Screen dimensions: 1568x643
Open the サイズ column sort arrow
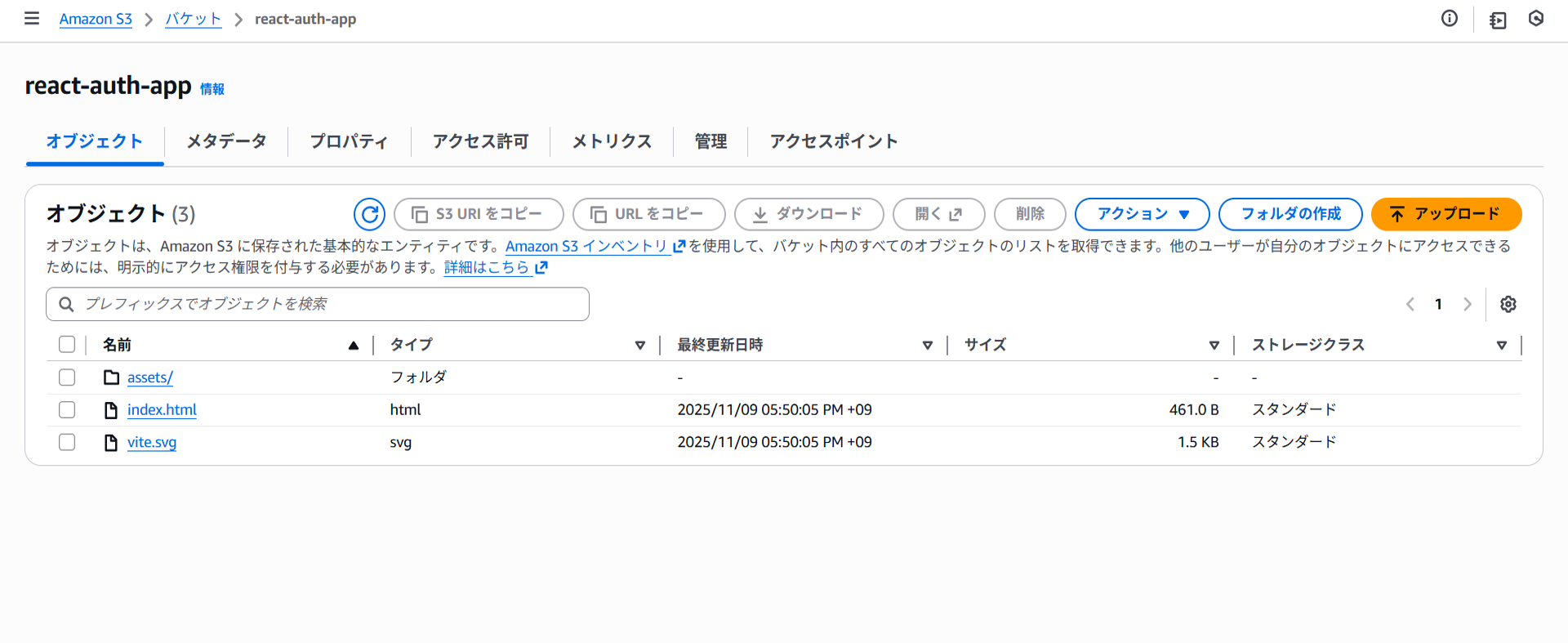(1214, 346)
